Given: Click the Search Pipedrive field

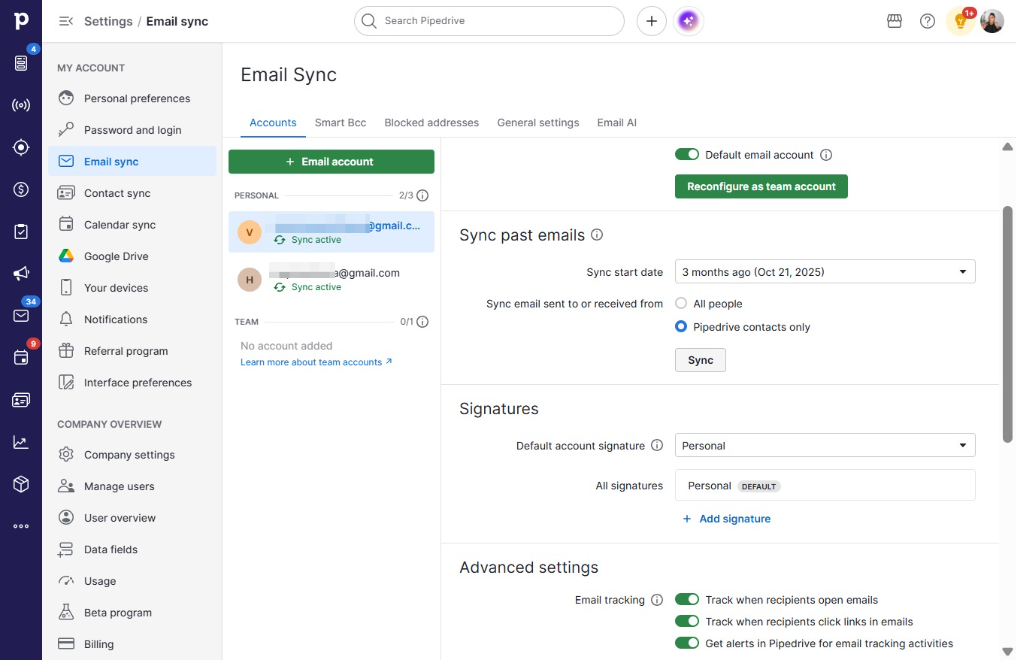Looking at the screenshot, I should pyautogui.click(x=489, y=21).
